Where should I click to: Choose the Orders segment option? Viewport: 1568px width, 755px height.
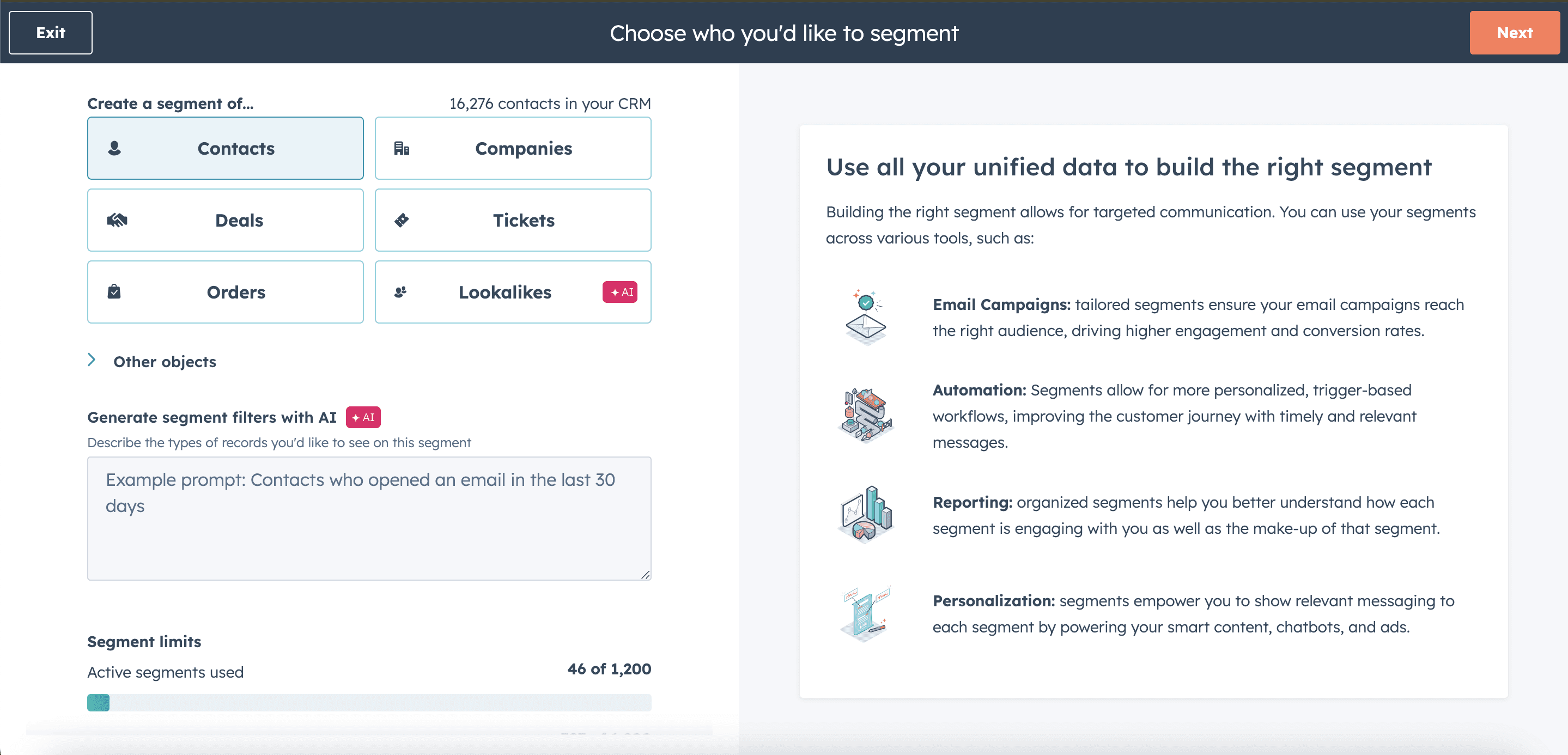coord(225,291)
